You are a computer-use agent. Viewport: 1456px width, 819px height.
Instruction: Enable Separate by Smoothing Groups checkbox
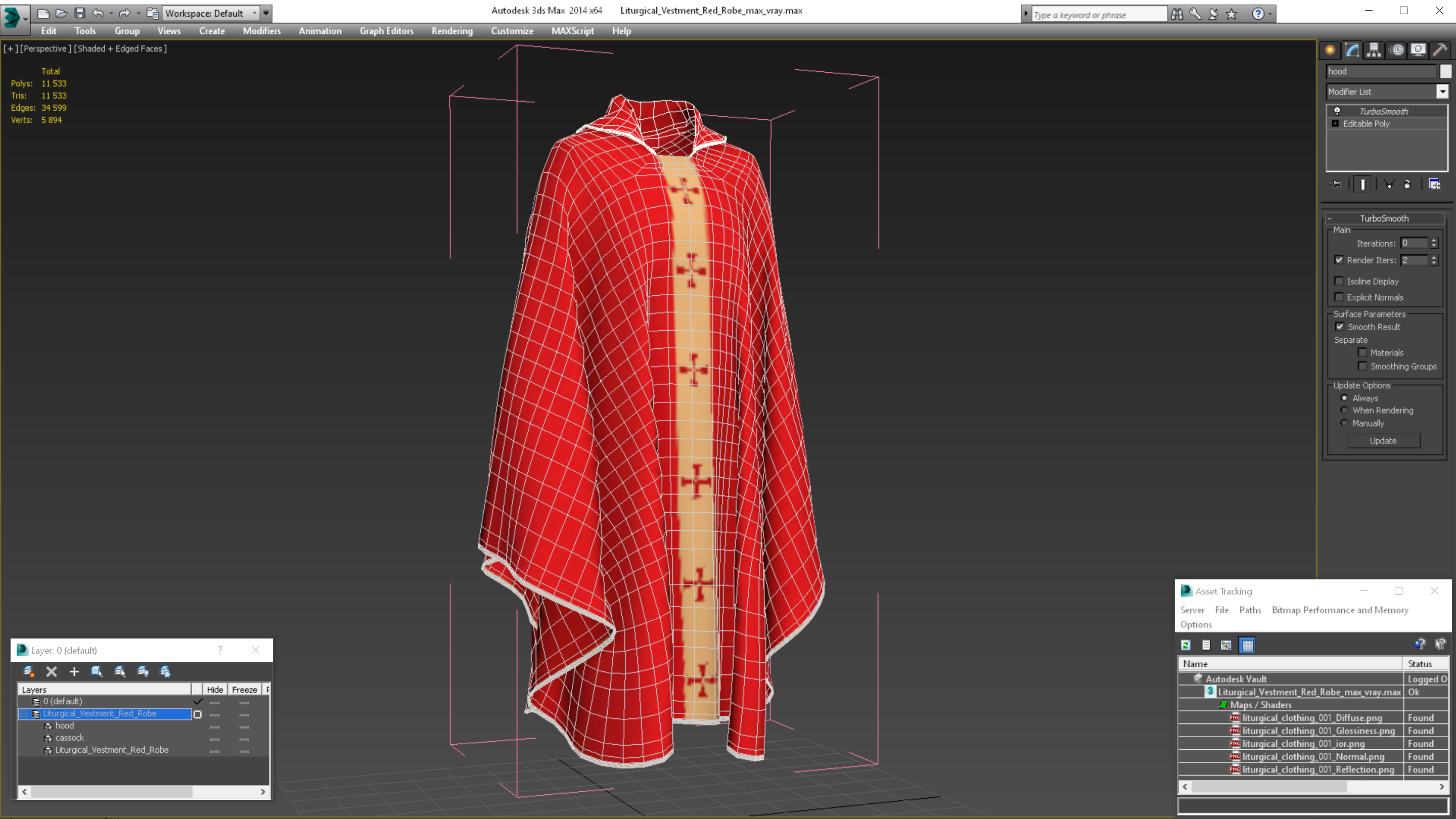(x=1363, y=366)
